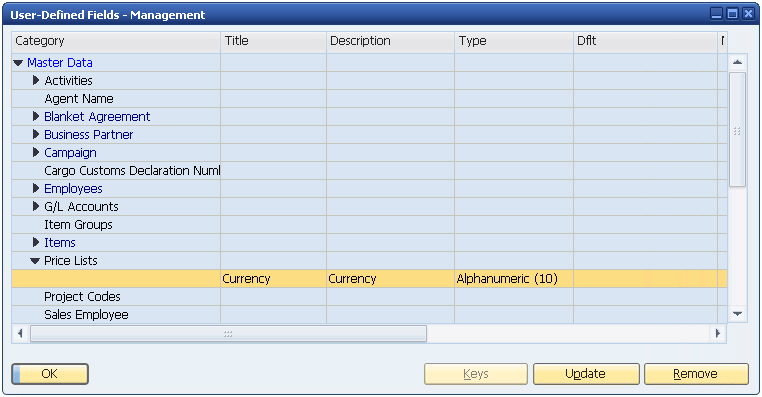The width and height of the screenshot is (762, 397).
Task: Expand the Blanket Agreement node
Action: (x=35, y=117)
